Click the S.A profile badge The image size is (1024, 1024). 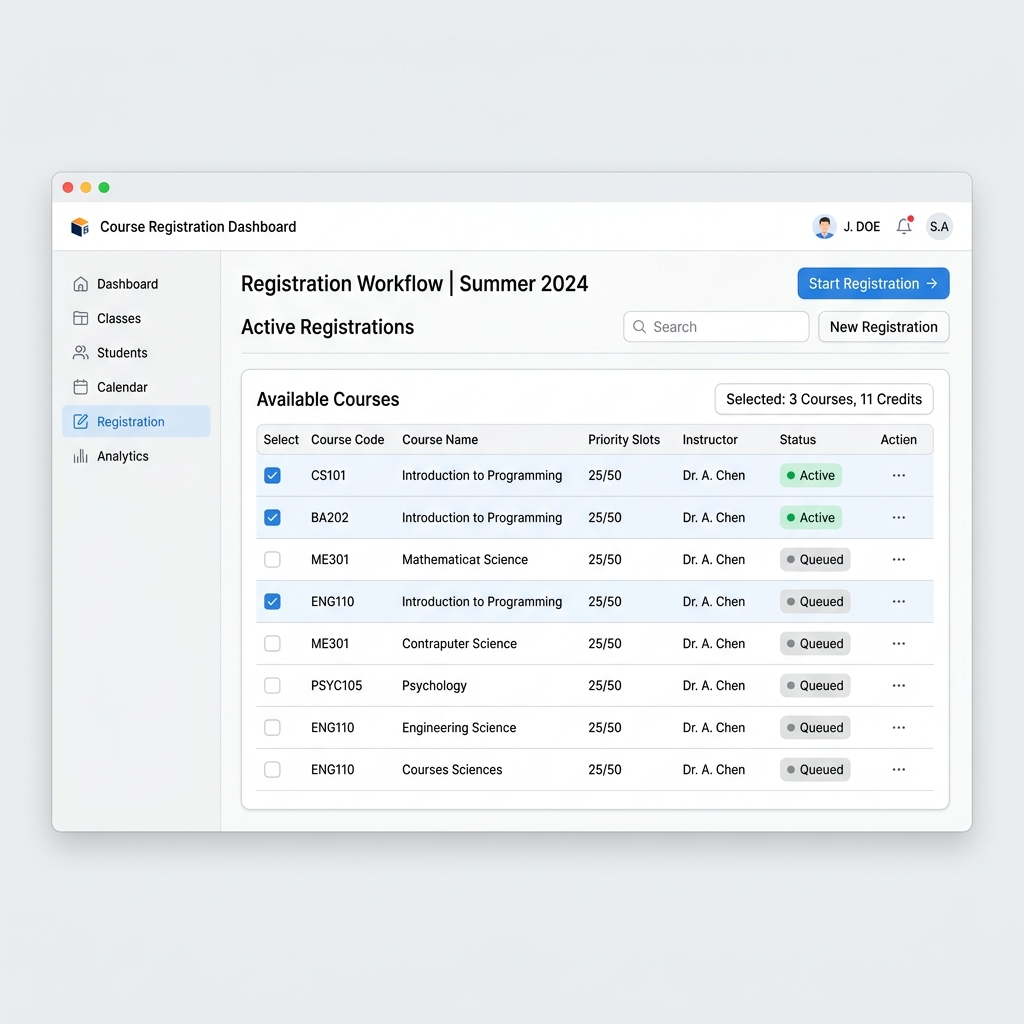pos(939,227)
